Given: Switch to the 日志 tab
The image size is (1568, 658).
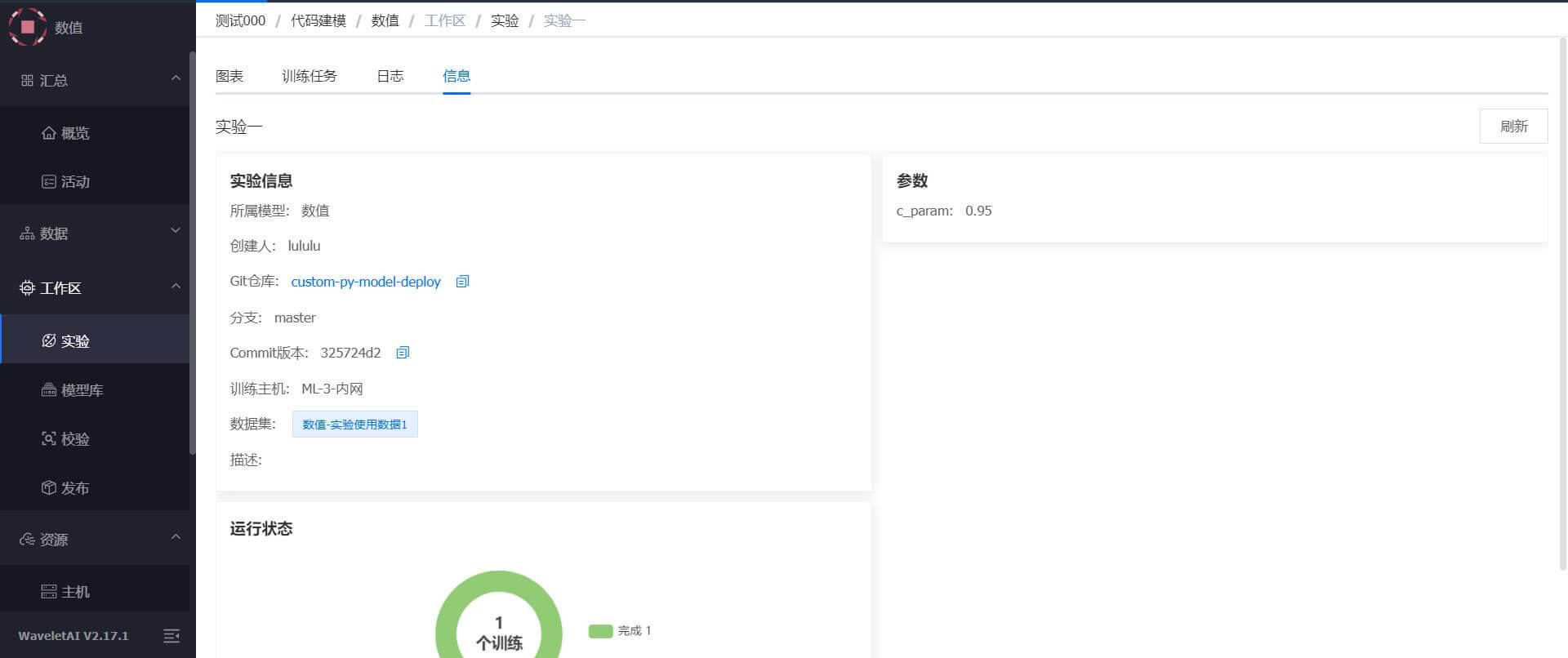Looking at the screenshot, I should [x=390, y=76].
